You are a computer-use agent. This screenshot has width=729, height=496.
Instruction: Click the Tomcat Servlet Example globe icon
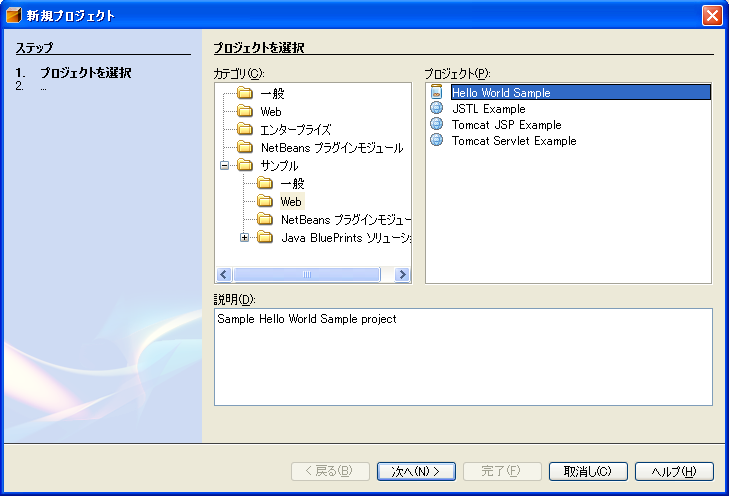tap(437, 139)
